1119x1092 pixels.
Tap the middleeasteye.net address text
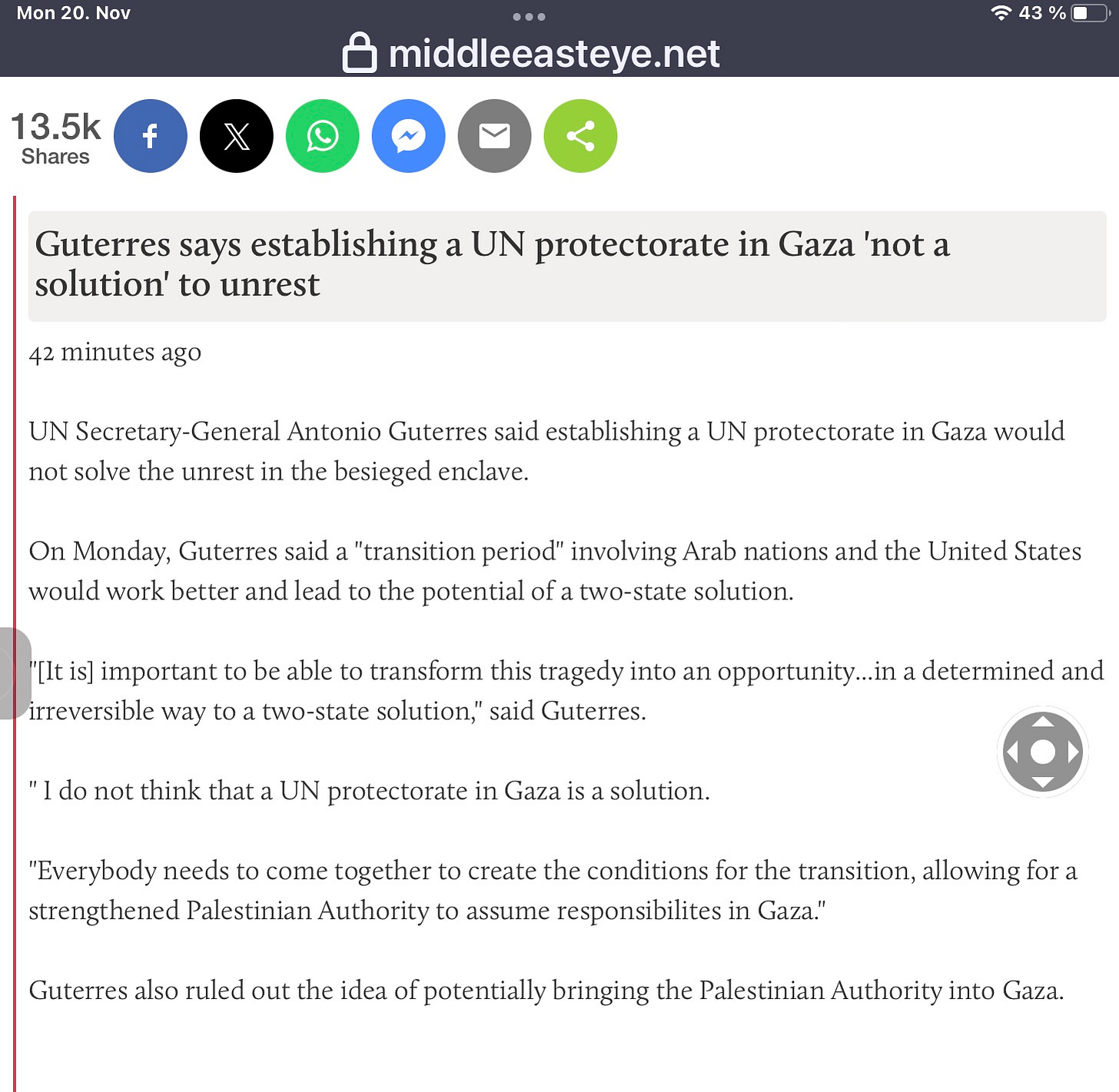point(554,54)
